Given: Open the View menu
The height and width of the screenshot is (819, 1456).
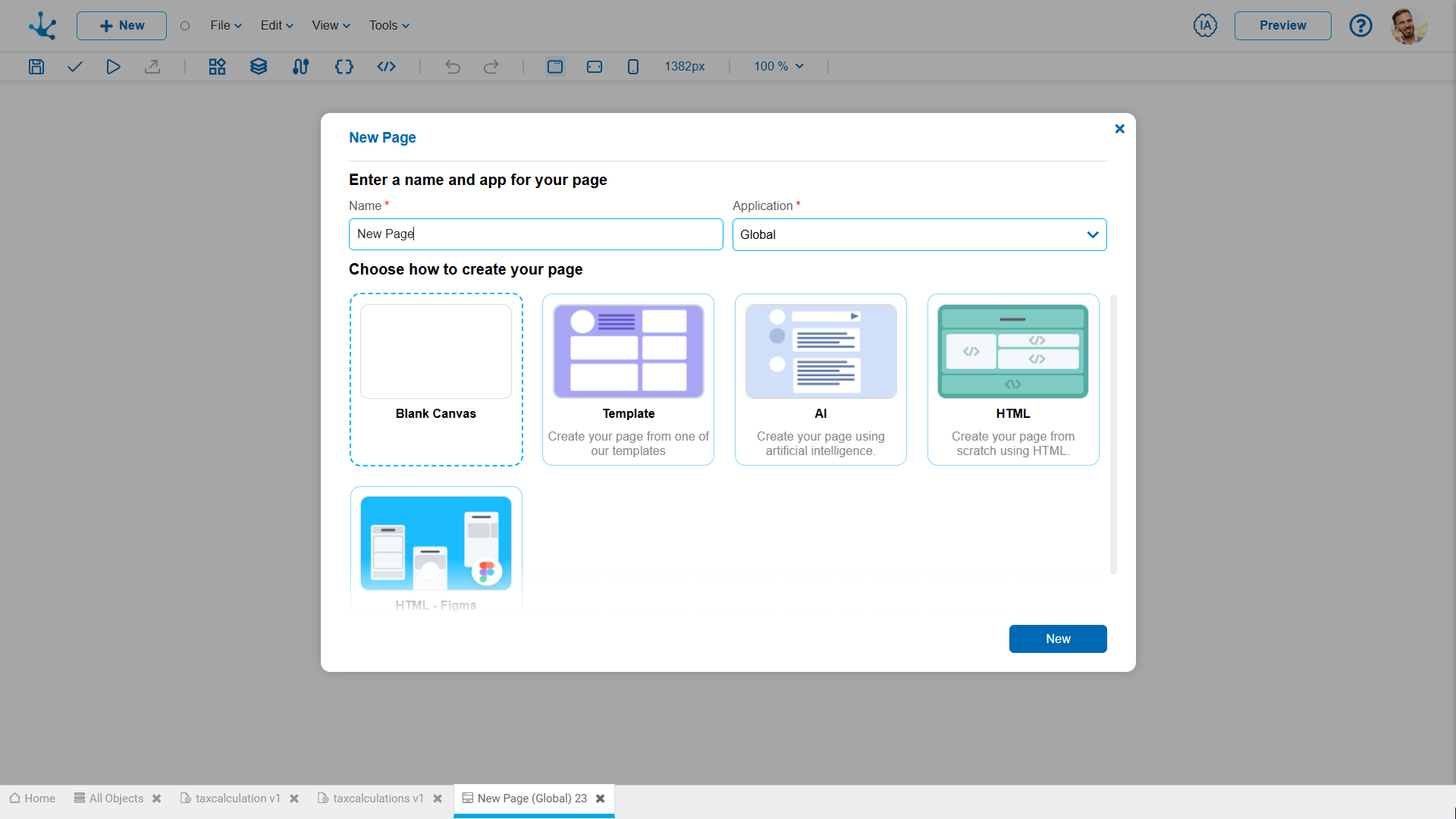Looking at the screenshot, I should [x=330, y=25].
